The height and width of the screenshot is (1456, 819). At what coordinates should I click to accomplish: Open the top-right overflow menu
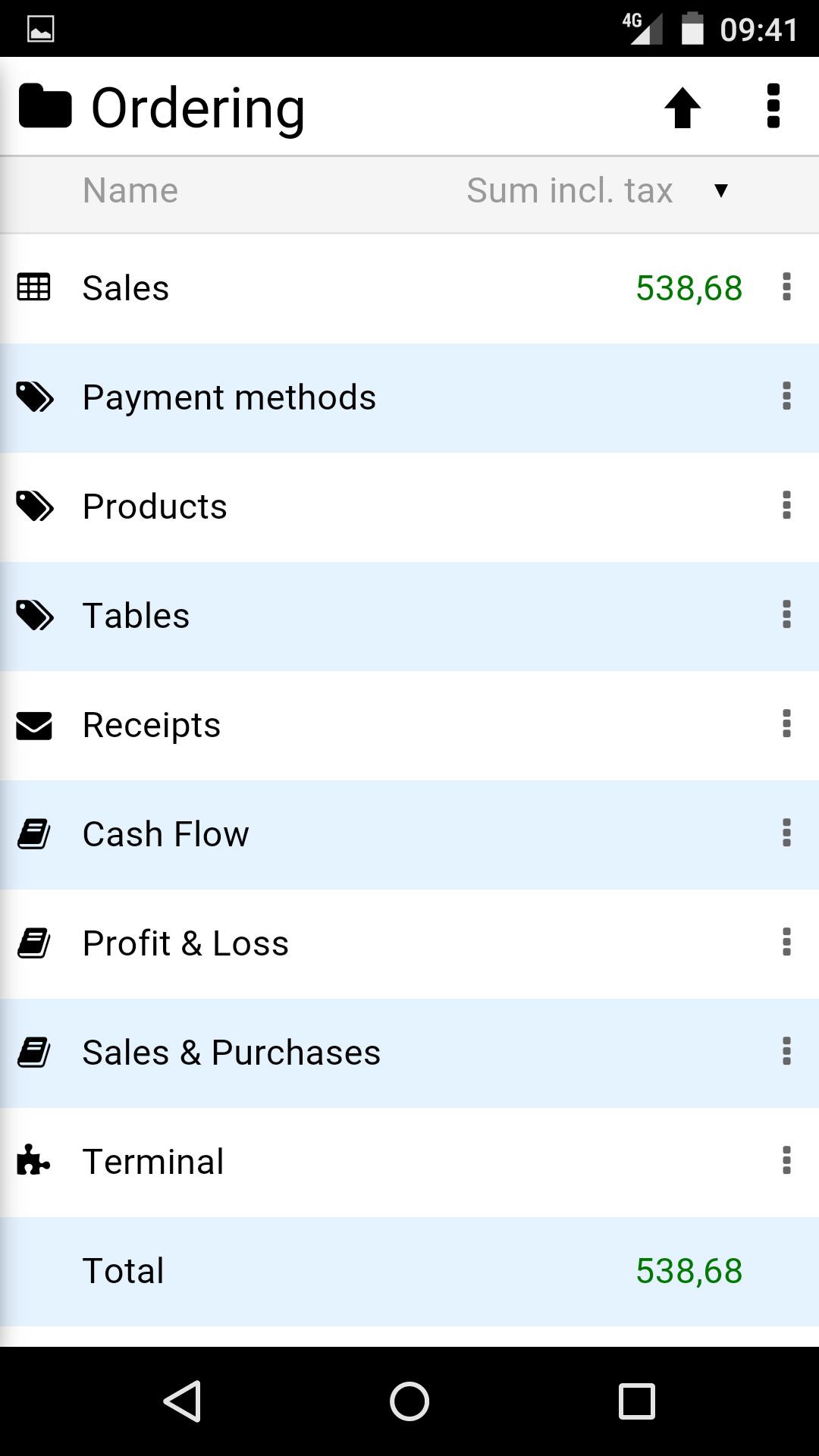[773, 106]
